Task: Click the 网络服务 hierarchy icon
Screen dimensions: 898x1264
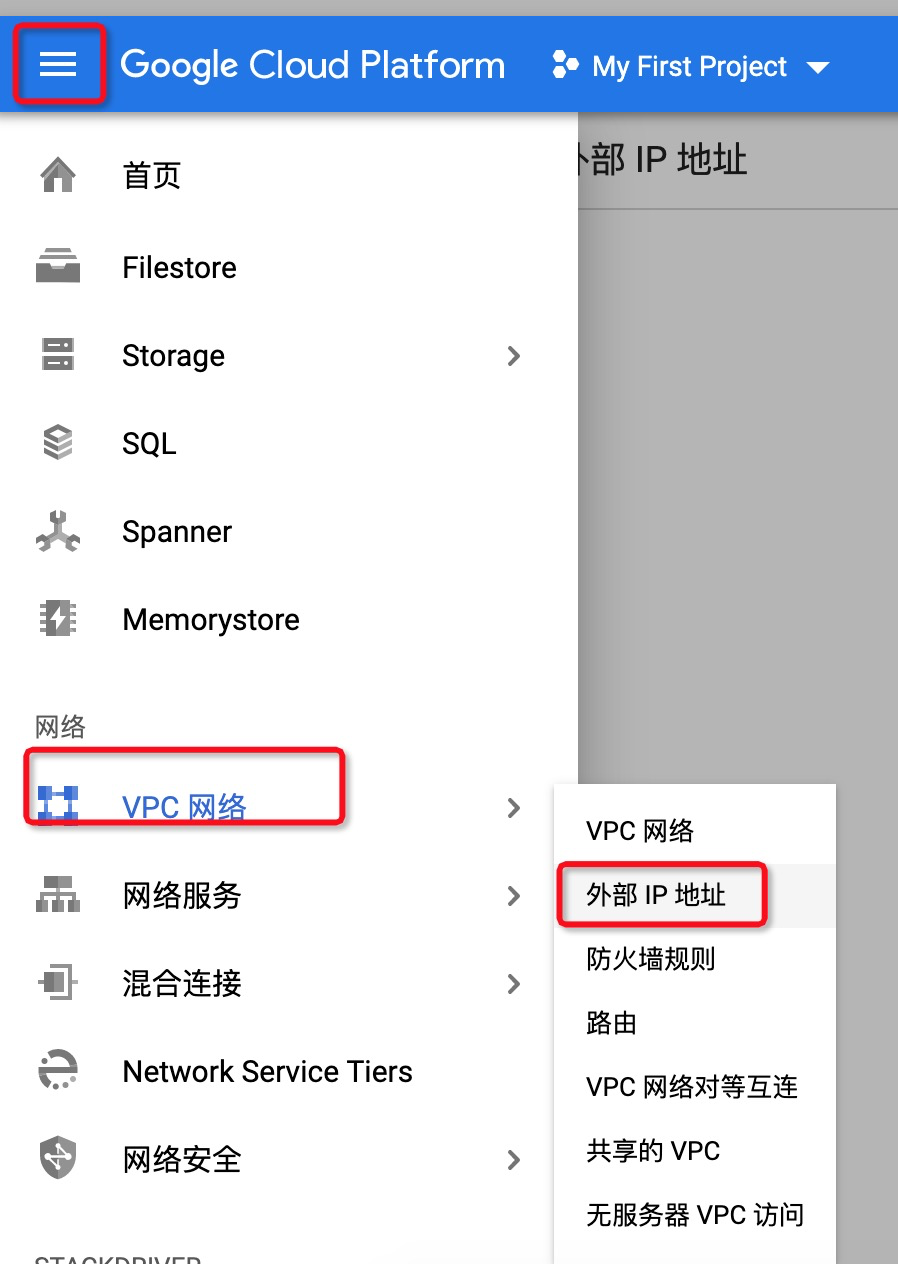Action: 58,895
